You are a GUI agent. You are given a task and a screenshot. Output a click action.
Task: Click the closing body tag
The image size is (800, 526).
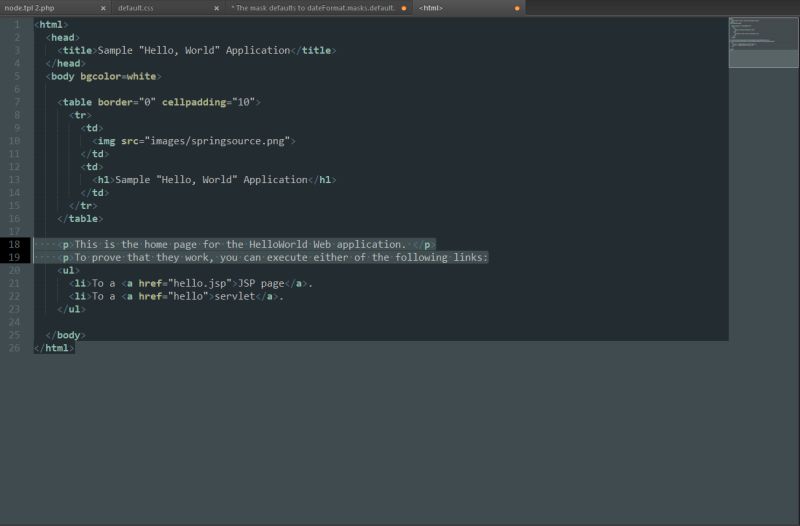pyautogui.click(x=65, y=335)
